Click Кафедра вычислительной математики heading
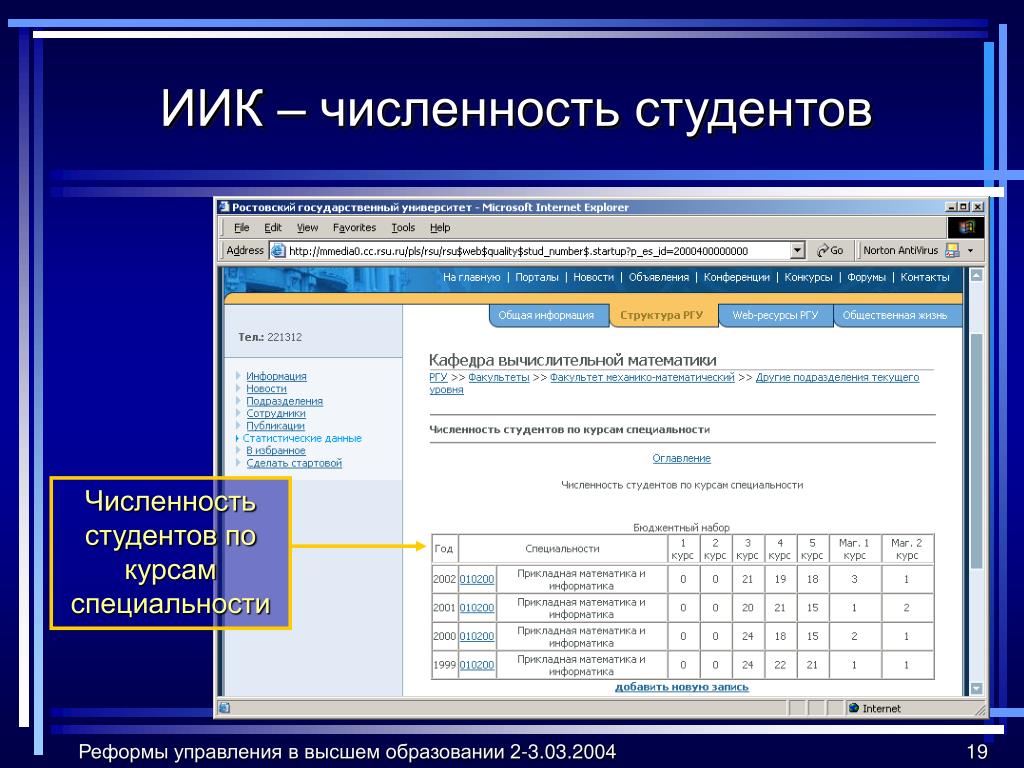Viewport: 1024px width, 768px height. [x=573, y=360]
